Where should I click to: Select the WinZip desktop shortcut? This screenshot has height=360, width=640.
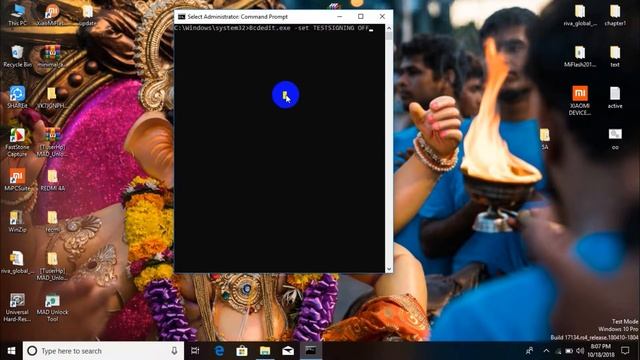(x=17, y=221)
